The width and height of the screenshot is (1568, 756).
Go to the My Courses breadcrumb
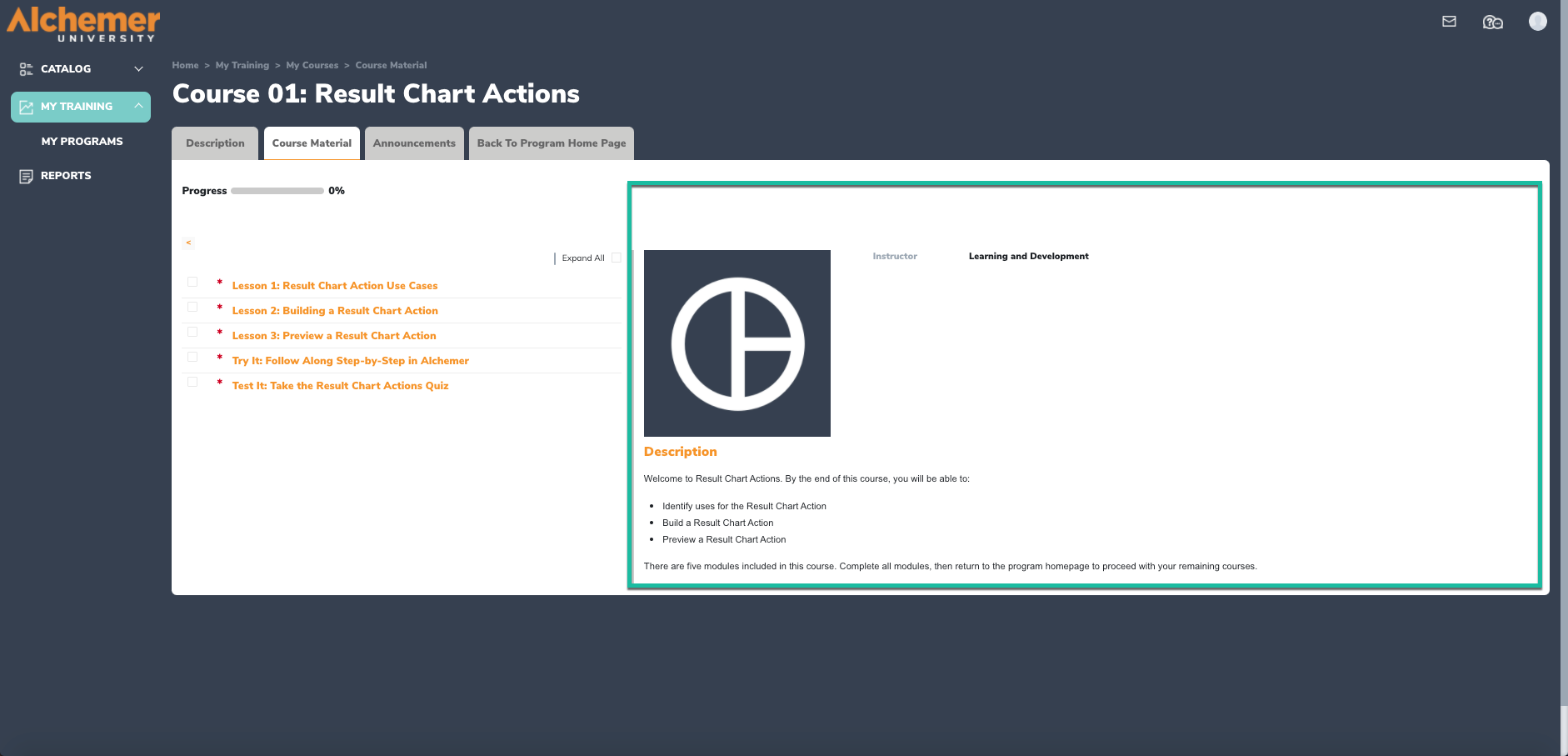[x=312, y=65]
